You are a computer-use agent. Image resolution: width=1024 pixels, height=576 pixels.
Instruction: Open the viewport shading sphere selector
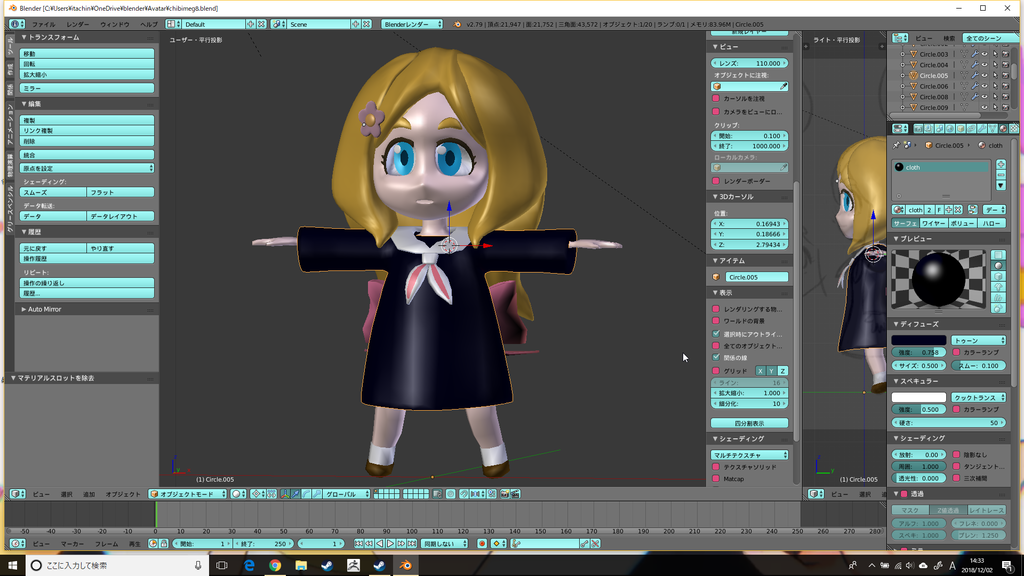[238, 494]
